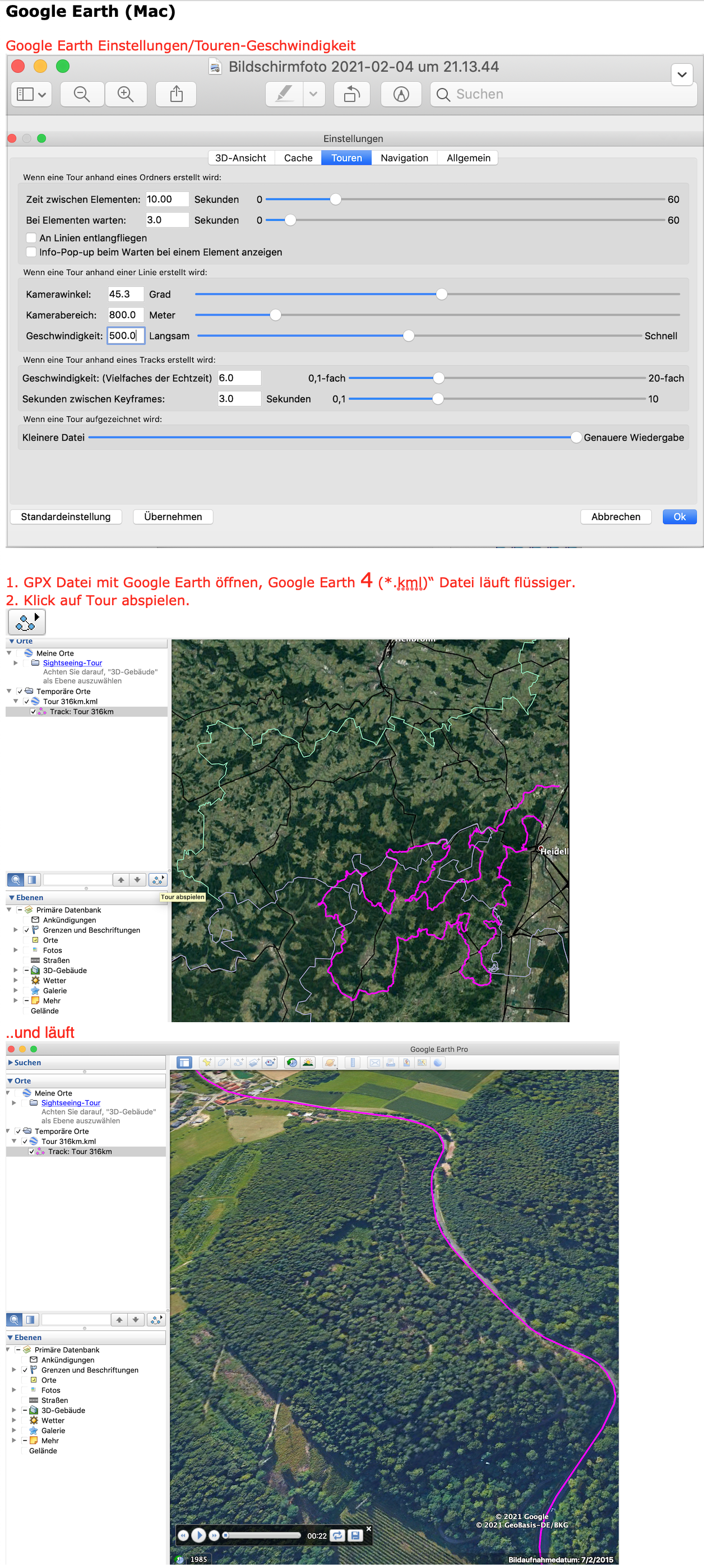Click the Standardeinstellung button
This screenshot has height=1568, width=704.
click(66, 516)
